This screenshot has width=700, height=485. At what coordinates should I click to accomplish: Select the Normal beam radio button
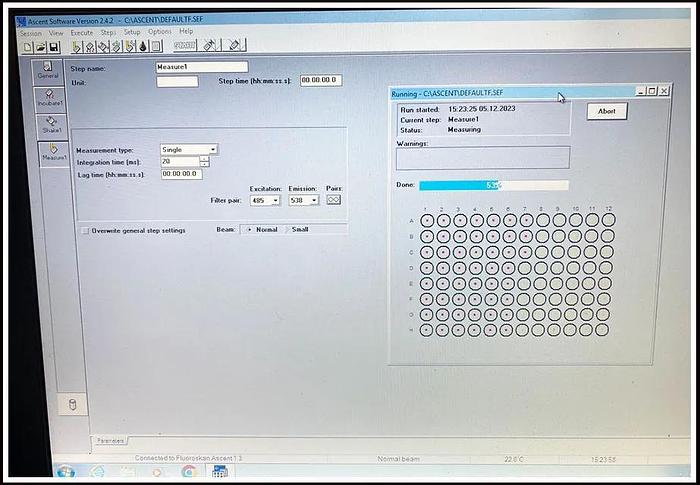pos(249,230)
